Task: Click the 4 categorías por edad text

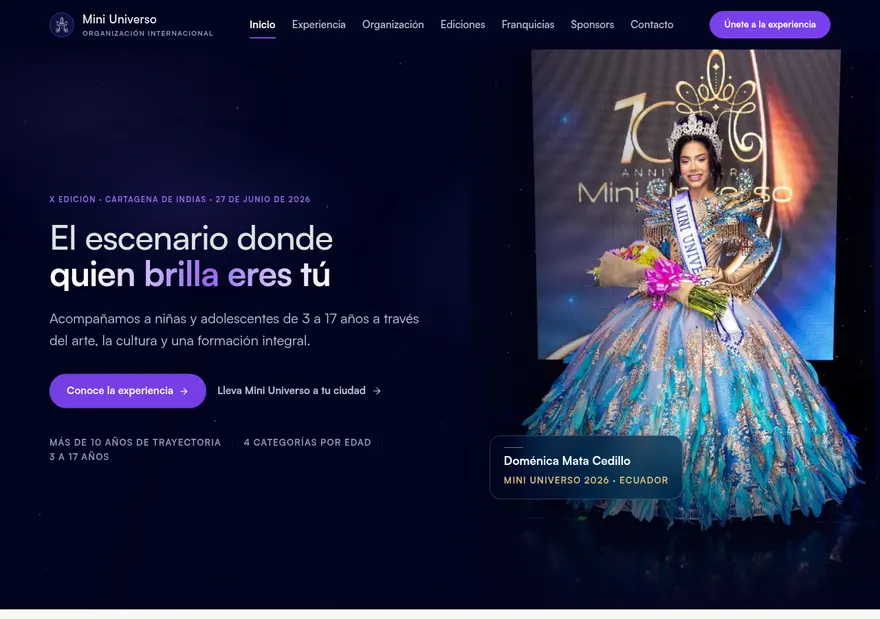Action: tap(307, 442)
